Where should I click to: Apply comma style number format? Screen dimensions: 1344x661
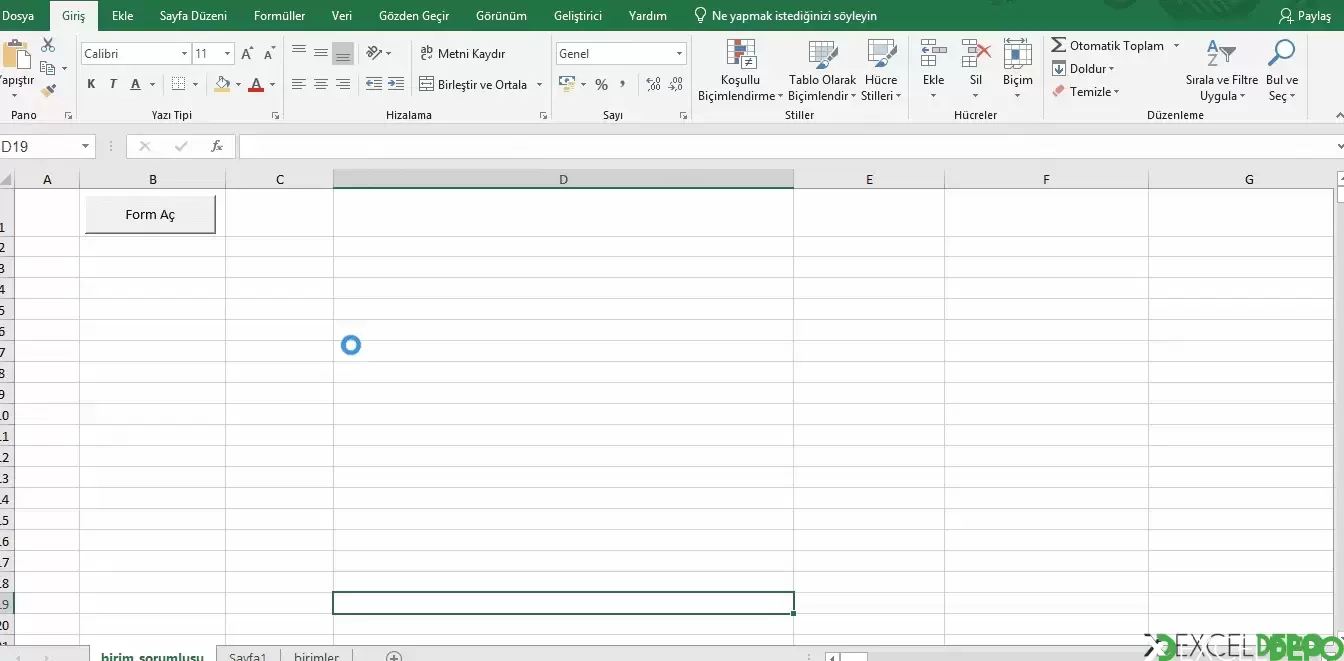tap(623, 84)
